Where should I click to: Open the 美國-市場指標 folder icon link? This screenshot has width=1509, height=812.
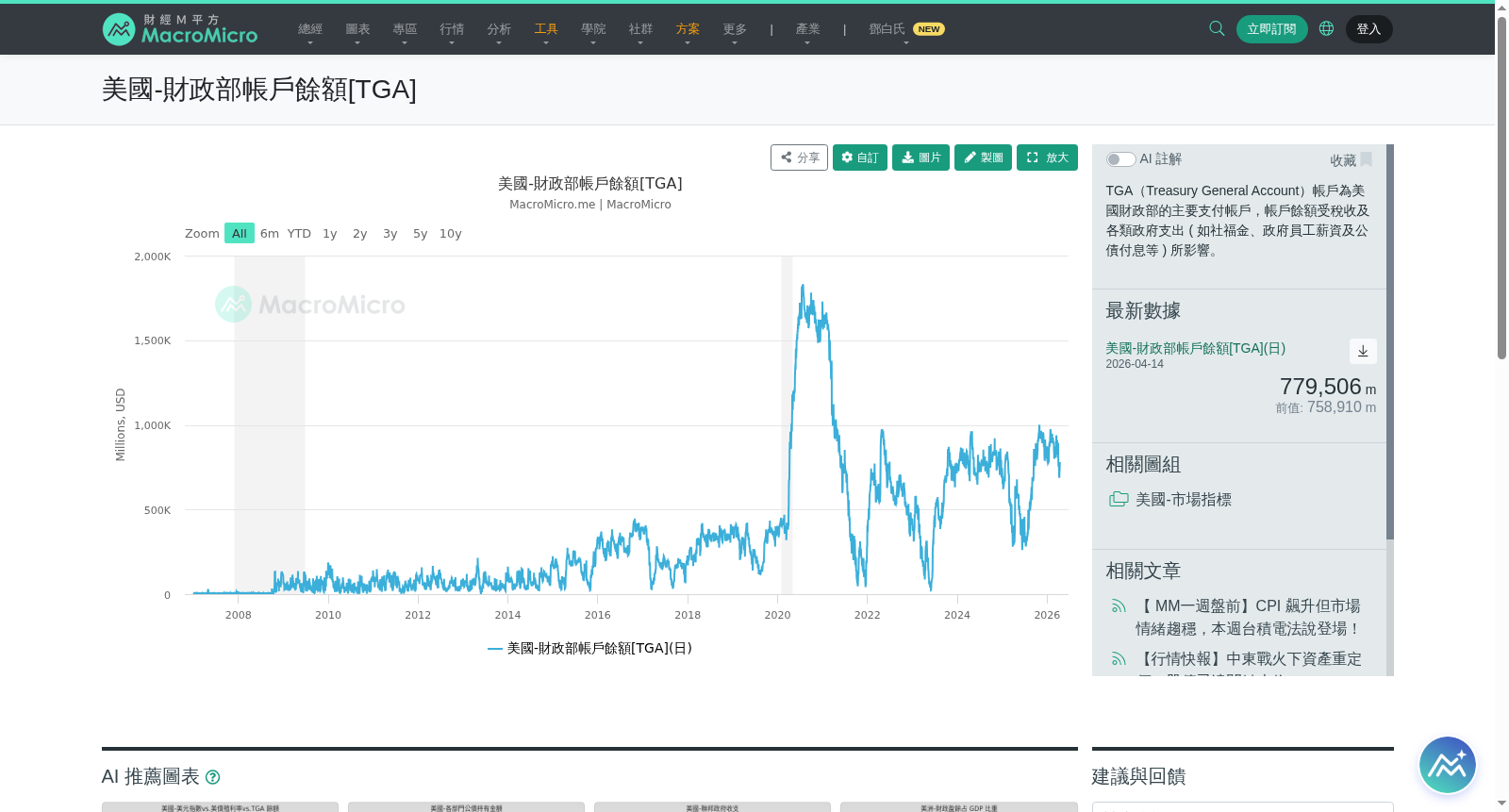[x=1119, y=499]
